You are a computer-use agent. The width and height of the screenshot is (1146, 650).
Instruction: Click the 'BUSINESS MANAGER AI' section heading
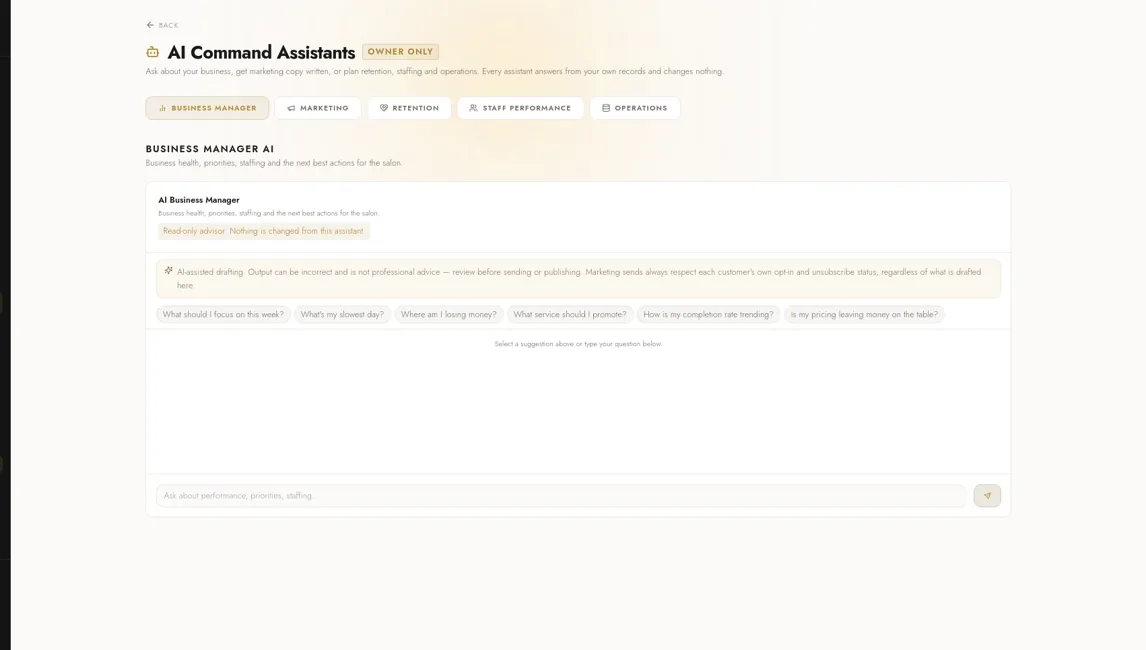pos(210,148)
